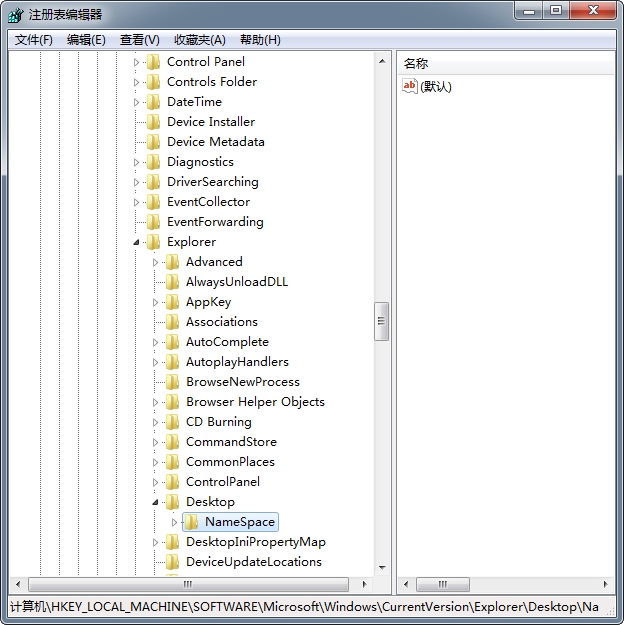Click the Associations folder icon
The image size is (624, 625).
pos(173,322)
